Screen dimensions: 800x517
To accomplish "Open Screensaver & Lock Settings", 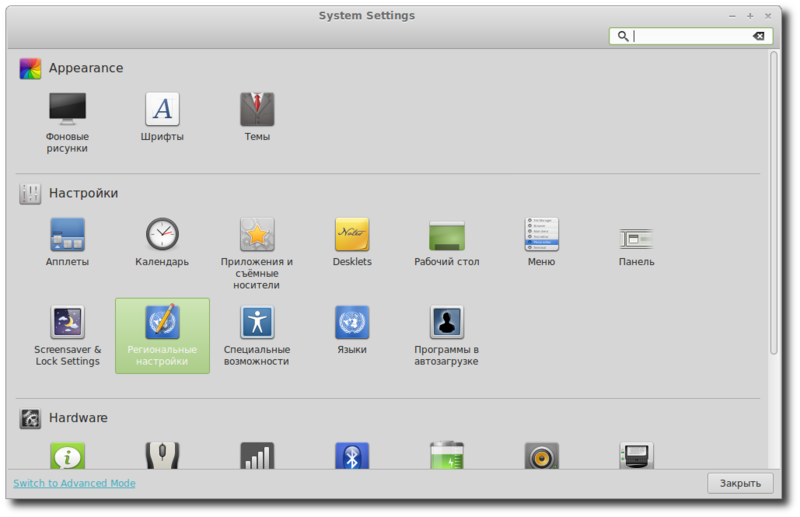I will click(x=67, y=336).
